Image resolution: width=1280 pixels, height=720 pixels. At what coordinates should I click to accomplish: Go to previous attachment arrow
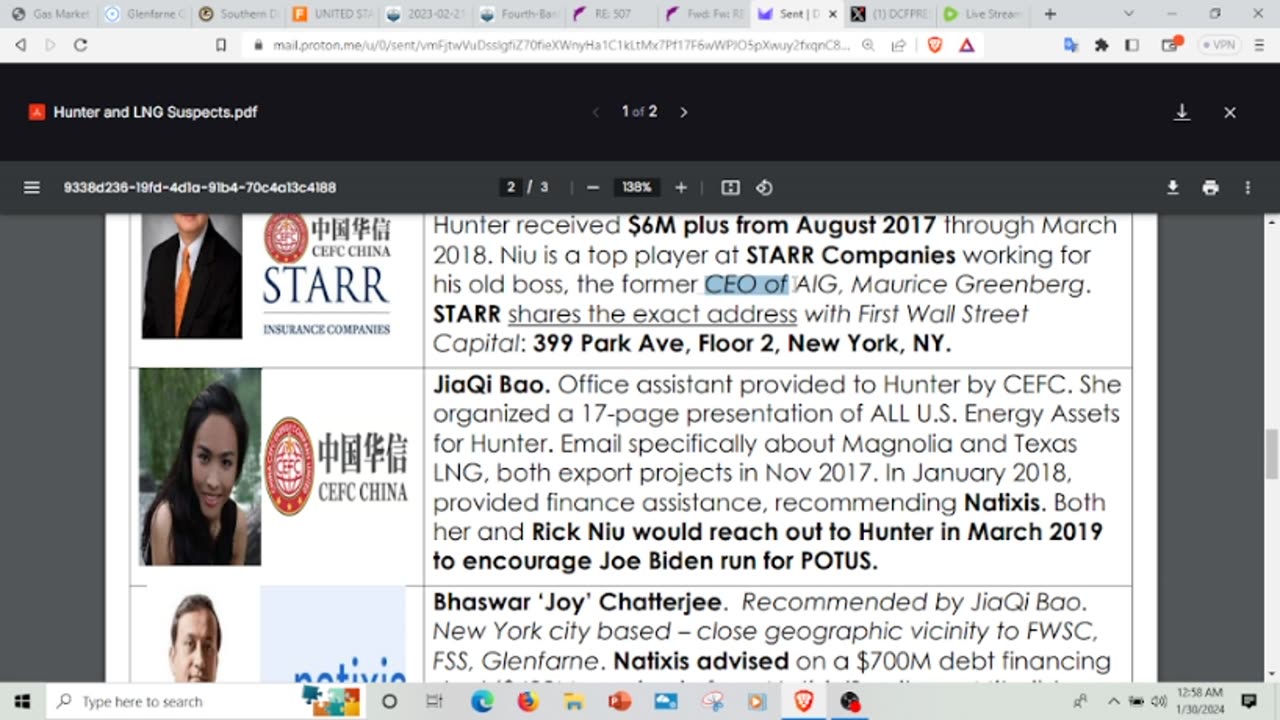596,112
